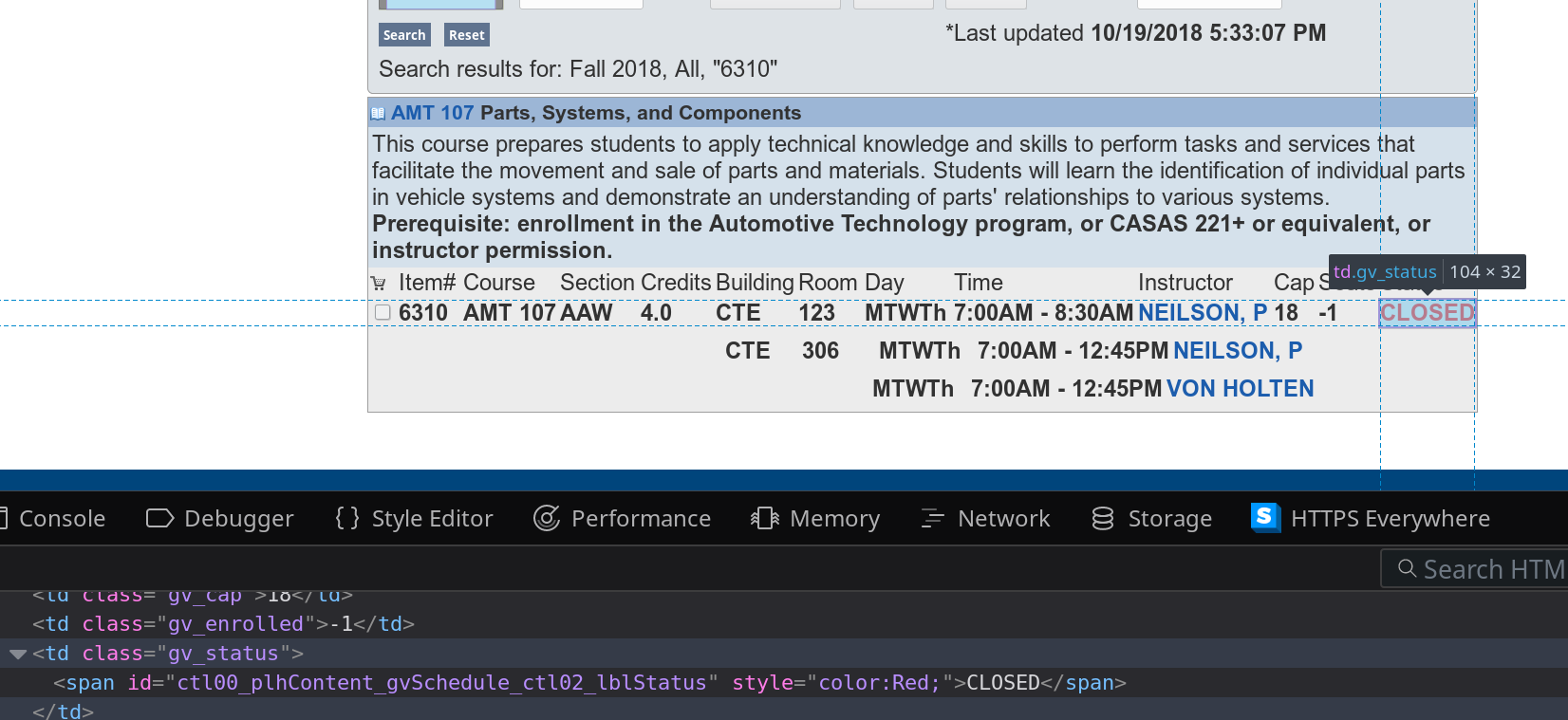The image size is (1568, 720).
Task: Collapse the td gv_status node
Action: tap(18, 654)
